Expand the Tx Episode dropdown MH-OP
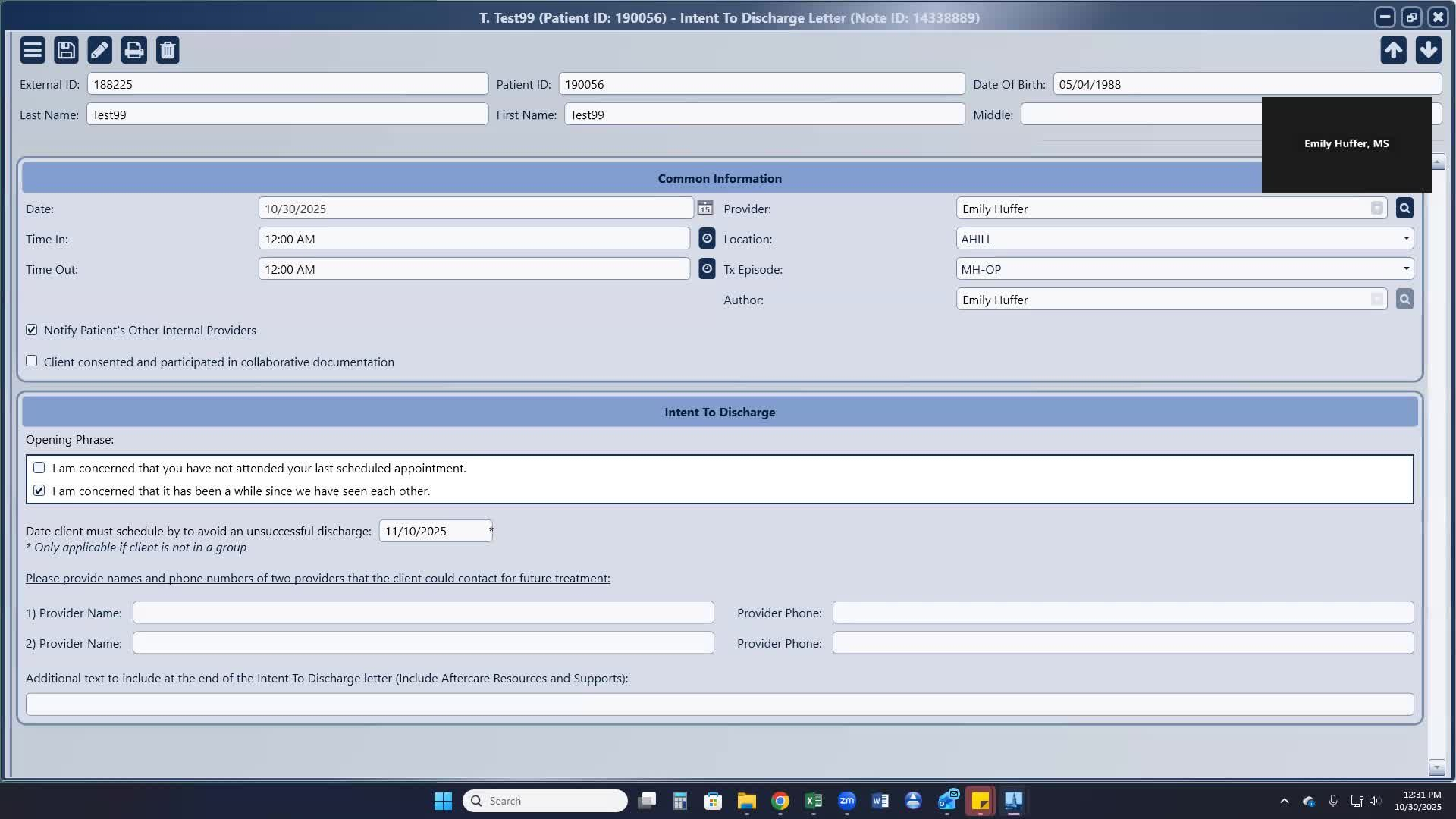Screen dimensions: 1456x819 [1405, 269]
